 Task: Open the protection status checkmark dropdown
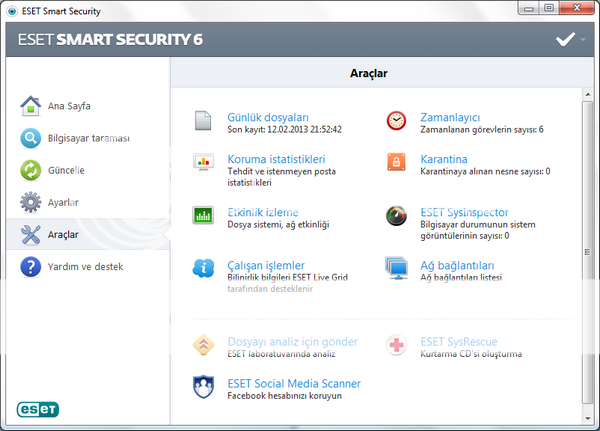pyautogui.click(x=570, y=40)
